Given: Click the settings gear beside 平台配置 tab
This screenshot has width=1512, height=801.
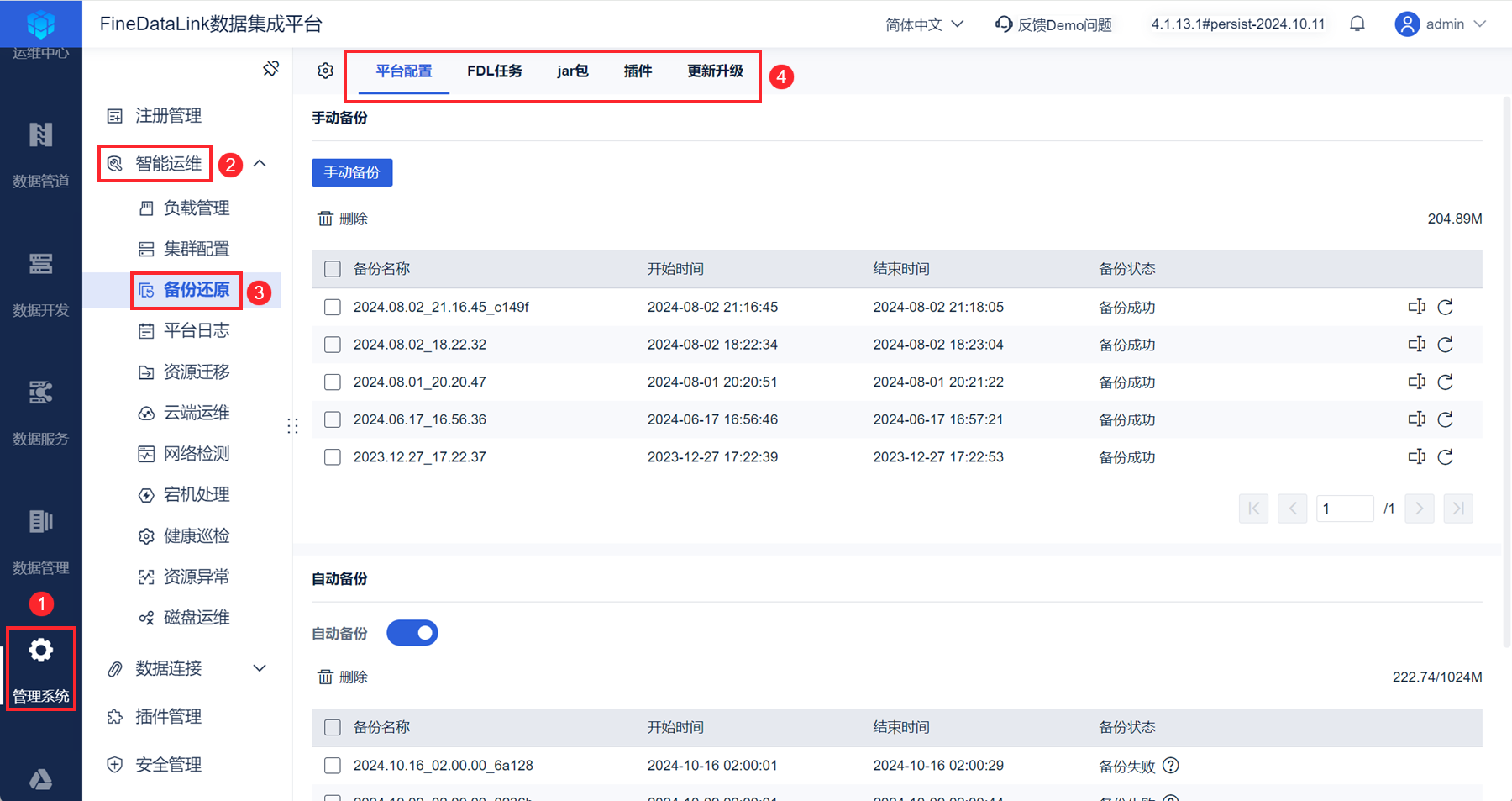Looking at the screenshot, I should pyautogui.click(x=326, y=71).
